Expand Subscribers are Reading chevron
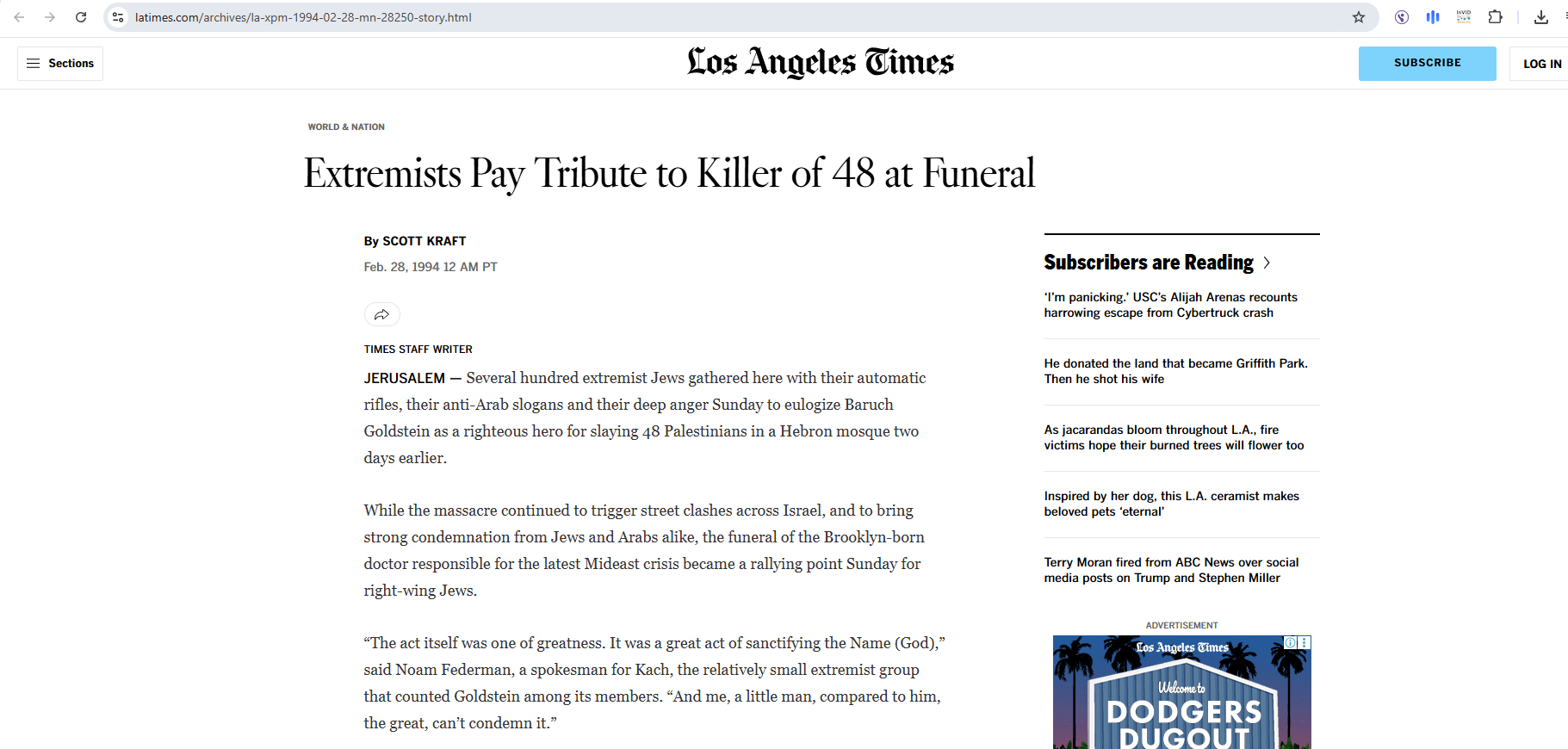This screenshot has height=749, width=1568. click(x=1267, y=263)
